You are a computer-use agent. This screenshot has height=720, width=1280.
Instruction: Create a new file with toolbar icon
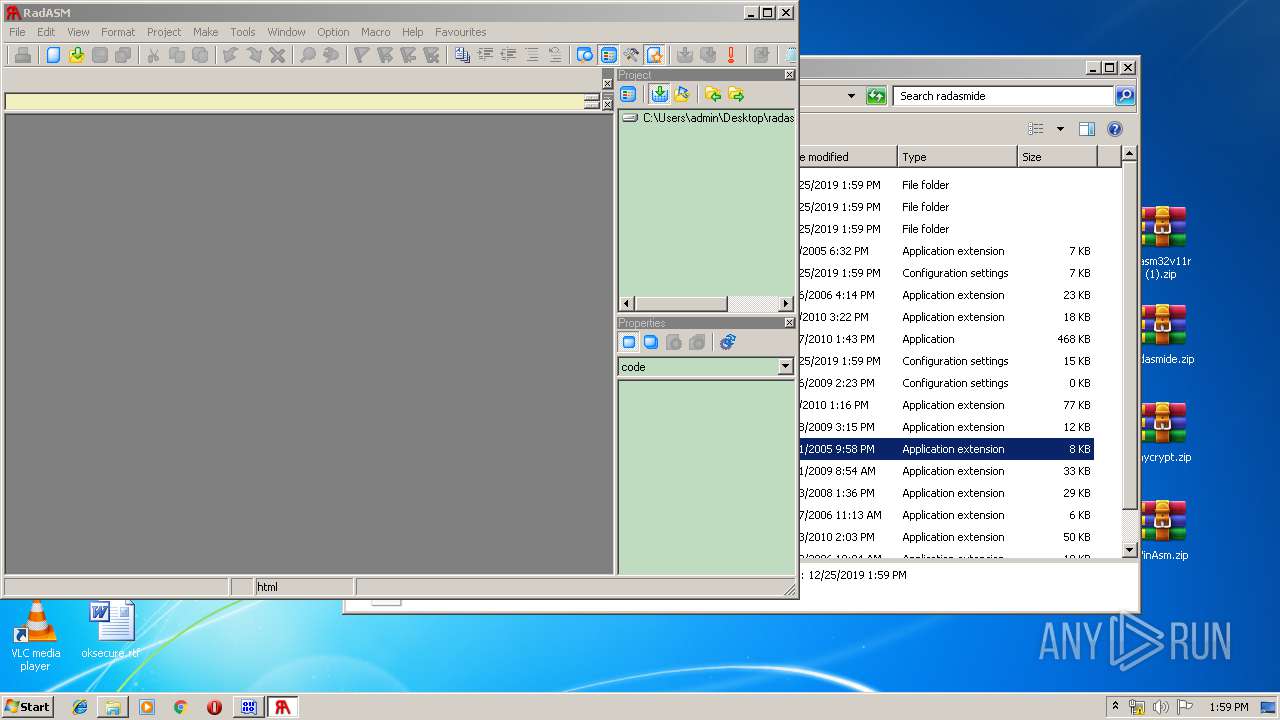point(53,55)
